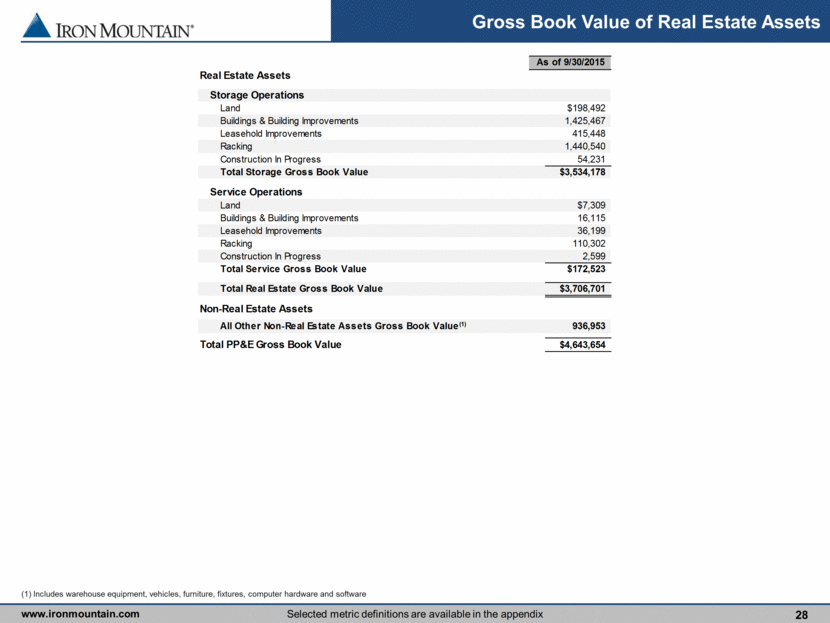The image size is (830, 623).
Task: Click the Total Real Estate value $3,706,701
Action: (x=576, y=289)
